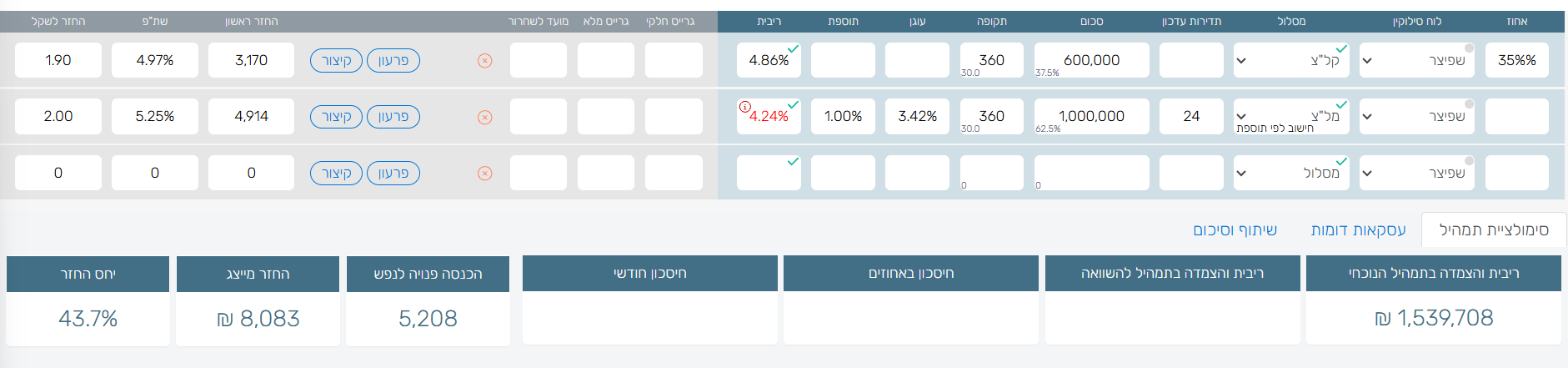Screen dimensions: 1568x368
Task: Click the green checkmark on the קל"צ track
Action: pos(1340,49)
